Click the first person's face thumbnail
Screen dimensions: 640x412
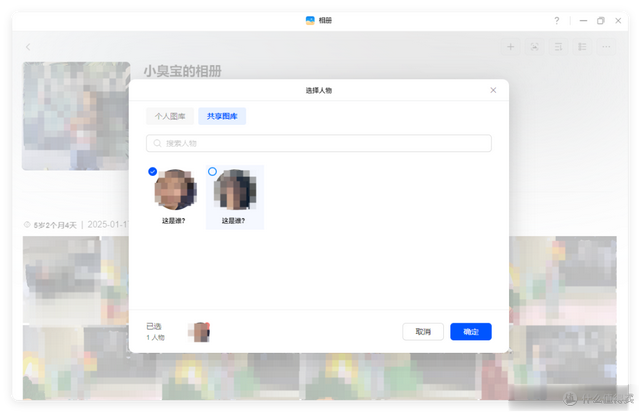pyautogui.click(x=176, y=190)
